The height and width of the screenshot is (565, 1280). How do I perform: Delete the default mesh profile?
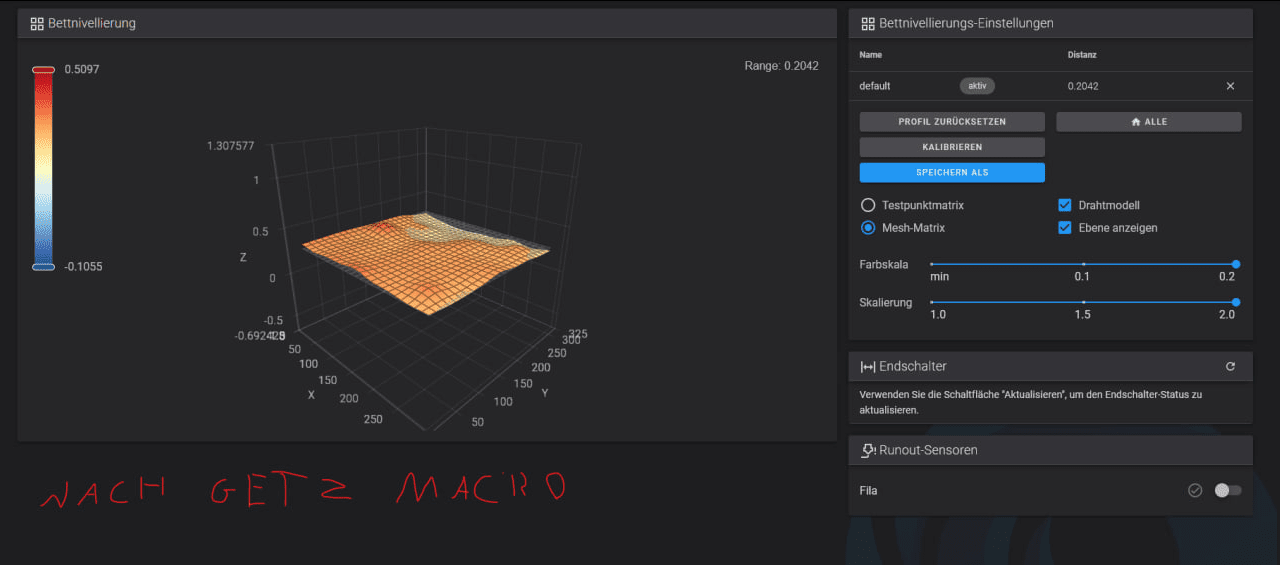coord(1230,86)
